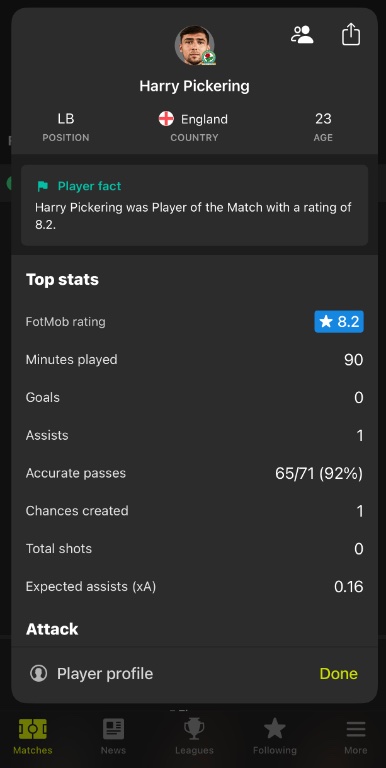Viewport: 386px width, 768px height.
Task: Tap the Attack section heading
Action: 52,629
